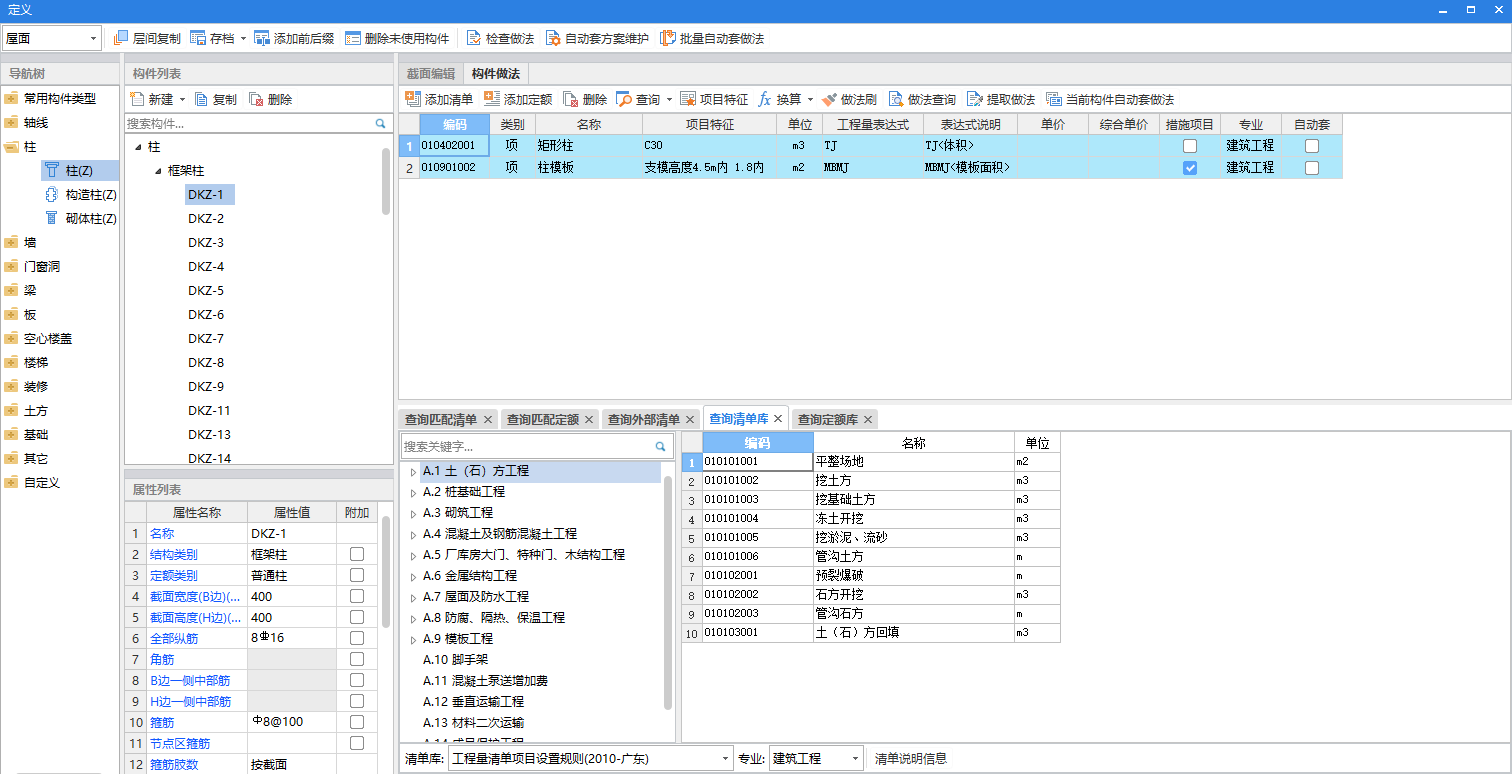The image size is (1512, 774).
Task: Open 专业 建筑工程 dropdown
Action: [855, 759]
